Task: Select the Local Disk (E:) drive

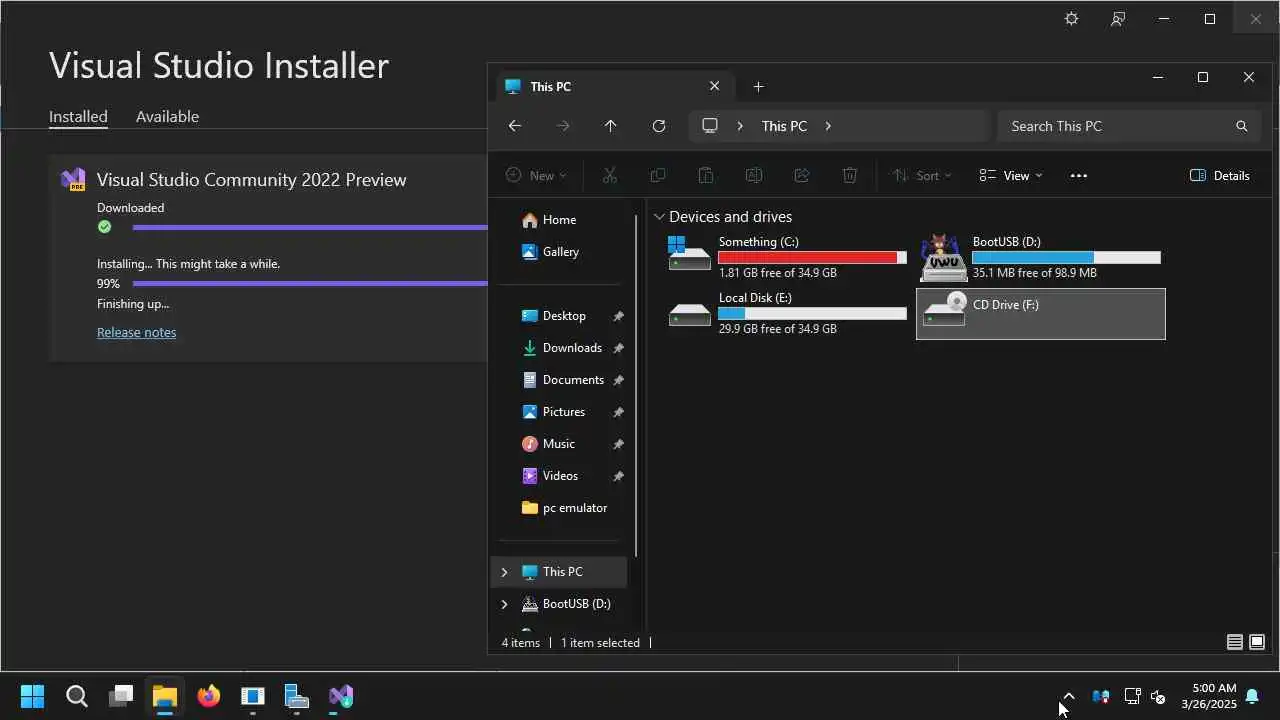Action: point(788,313)
